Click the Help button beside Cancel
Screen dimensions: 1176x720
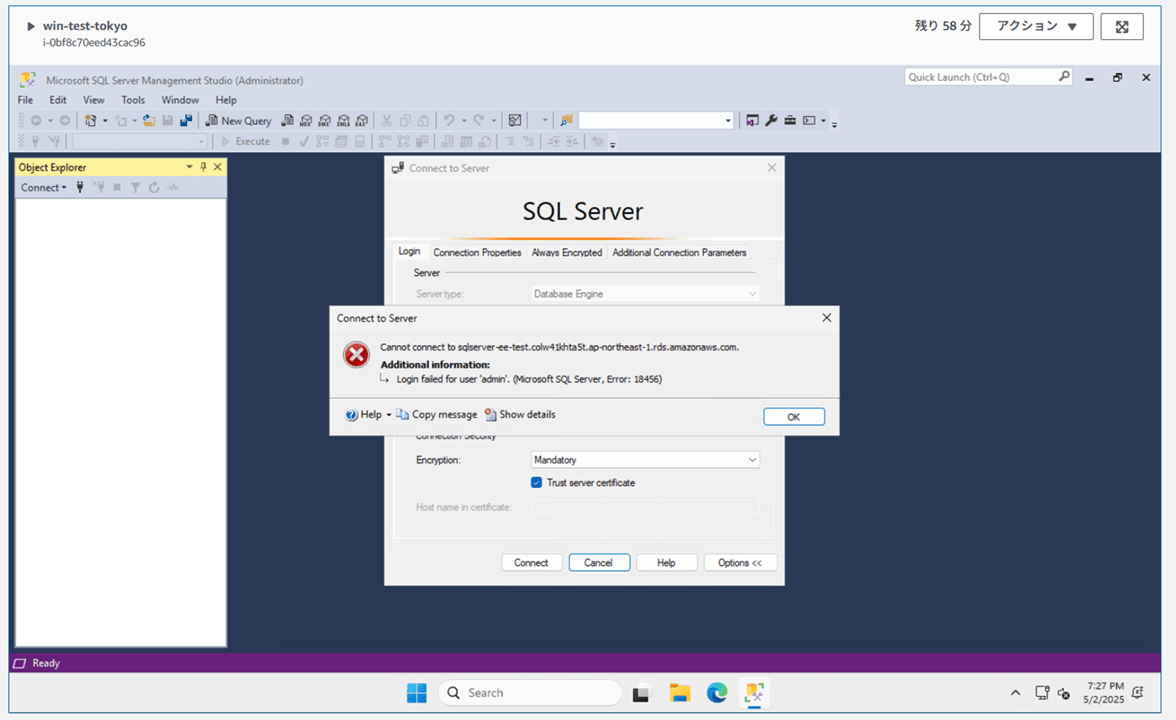tap(666, 562)
